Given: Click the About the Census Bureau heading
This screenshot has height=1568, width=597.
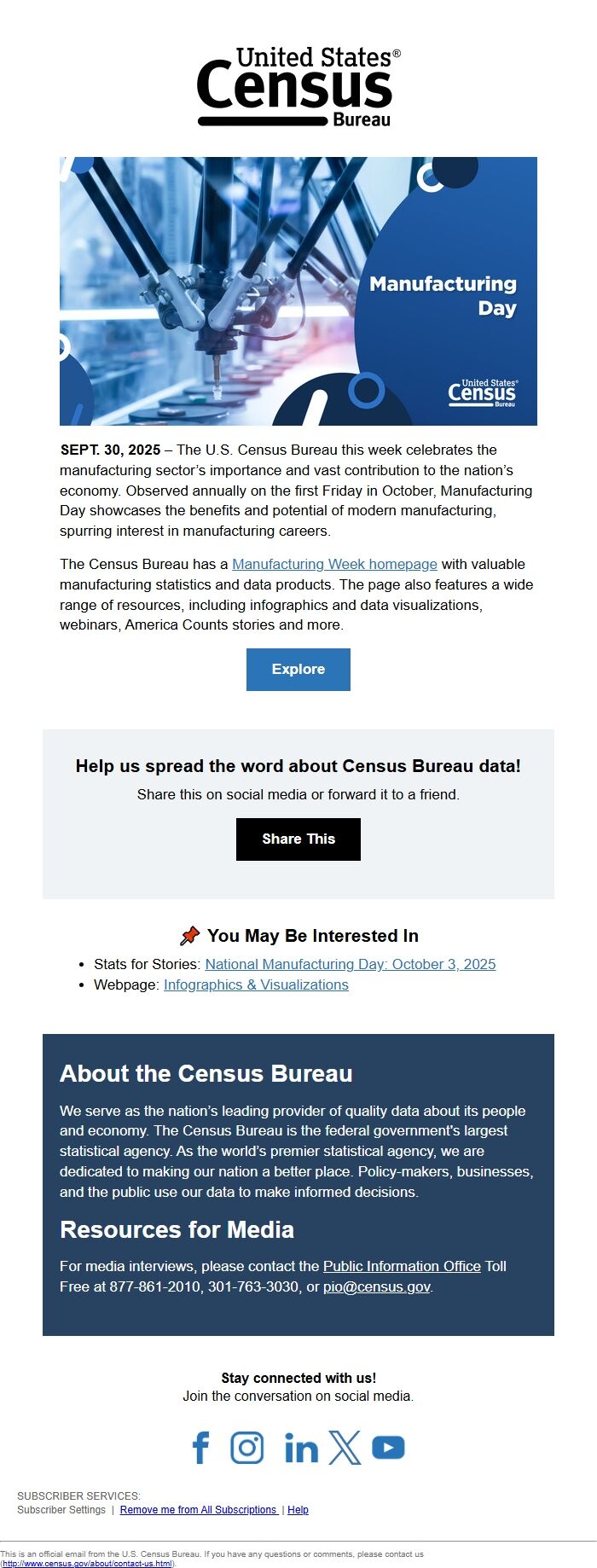Looking at the screenshot, I should [206, 1073].
